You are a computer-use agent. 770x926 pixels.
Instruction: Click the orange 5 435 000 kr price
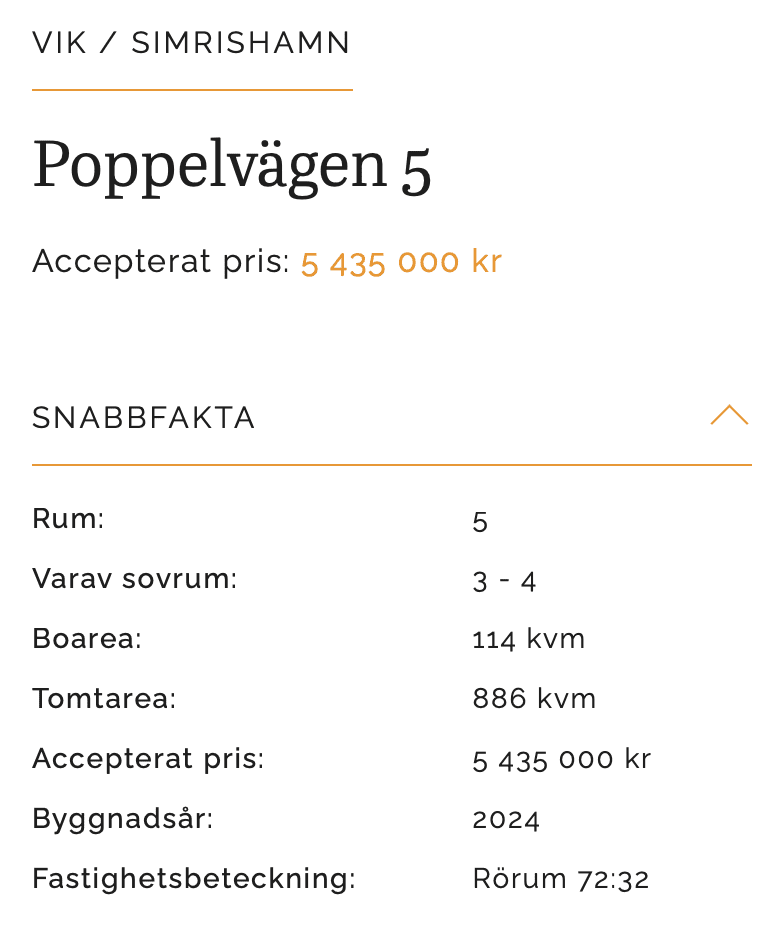(401, 262)
